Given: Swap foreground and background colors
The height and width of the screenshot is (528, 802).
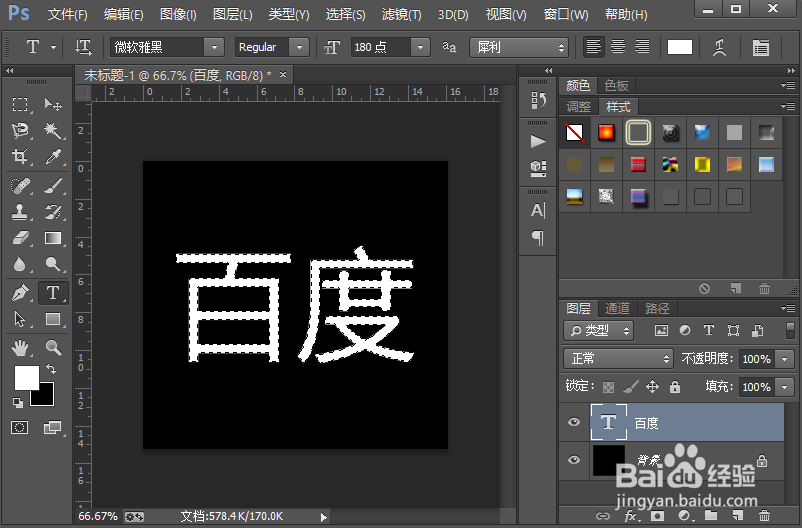Looking at the screenshot, I should (51, 368).
